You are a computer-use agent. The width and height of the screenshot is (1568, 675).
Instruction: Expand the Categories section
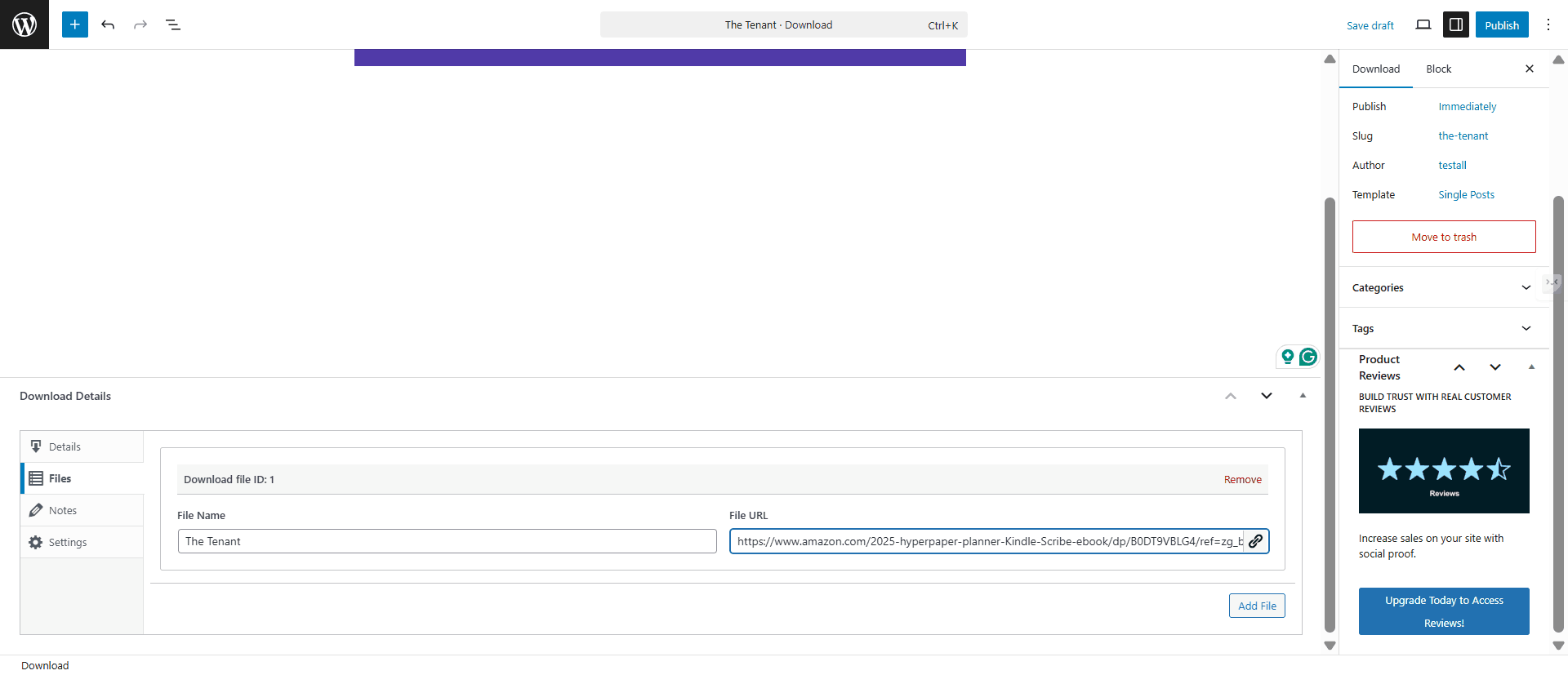point(1444,287)
